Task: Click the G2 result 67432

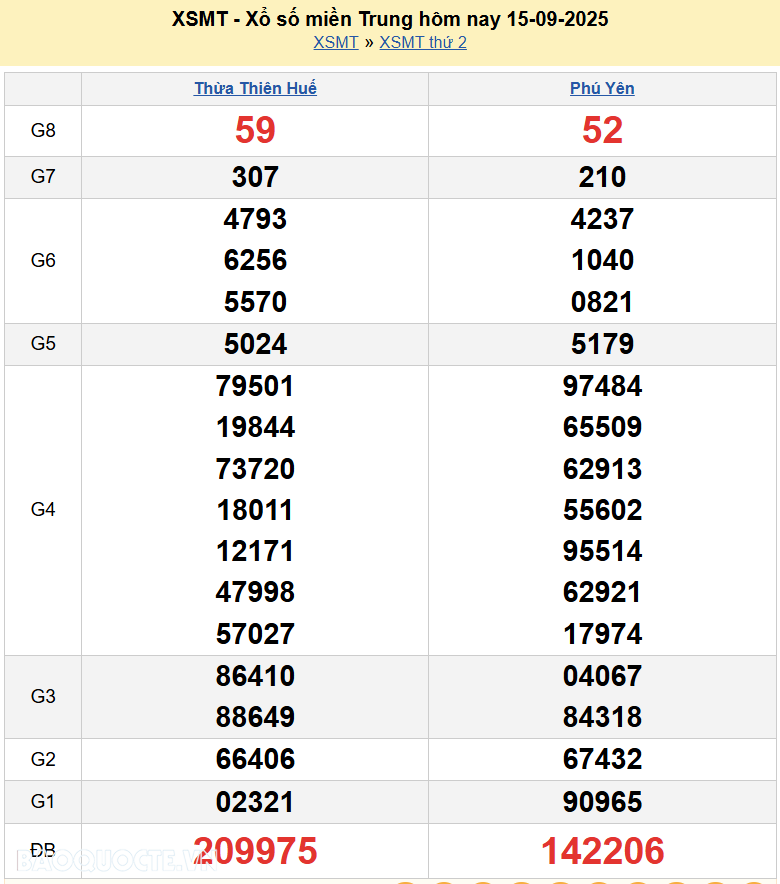Action: pos(602,759)
